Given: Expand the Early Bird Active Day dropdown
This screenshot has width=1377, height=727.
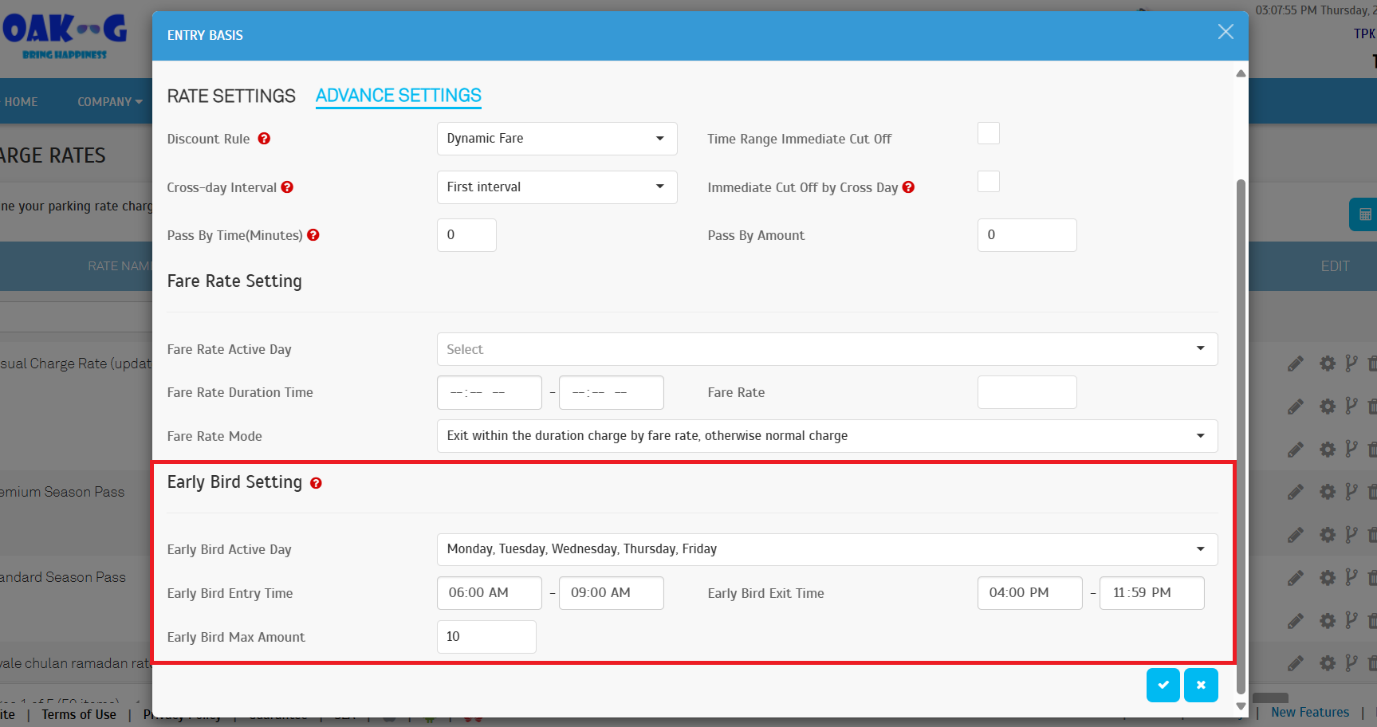Looking at the screenshot, I should (827, 549).
